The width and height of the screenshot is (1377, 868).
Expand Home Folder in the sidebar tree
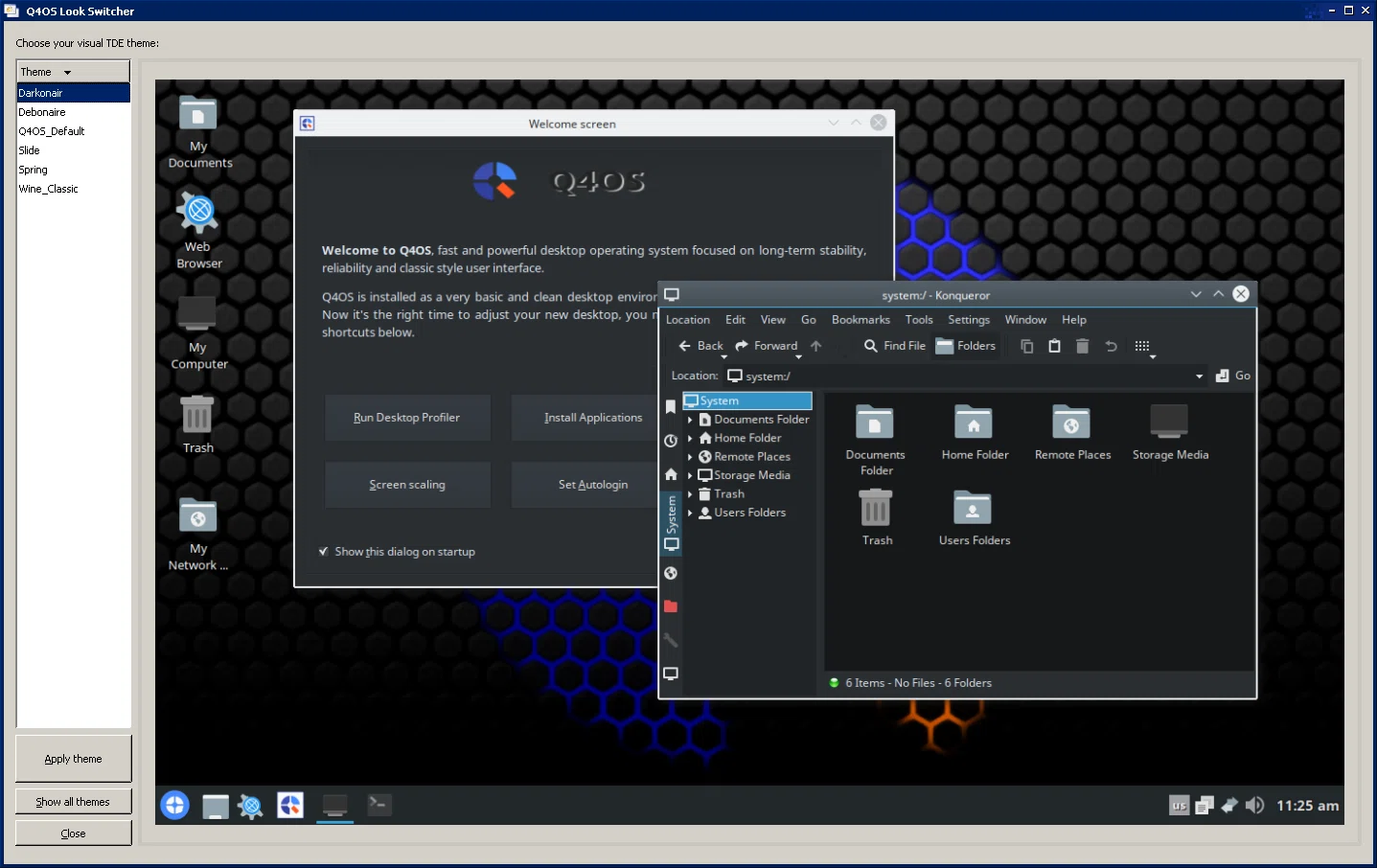click(x=690, y=438)
